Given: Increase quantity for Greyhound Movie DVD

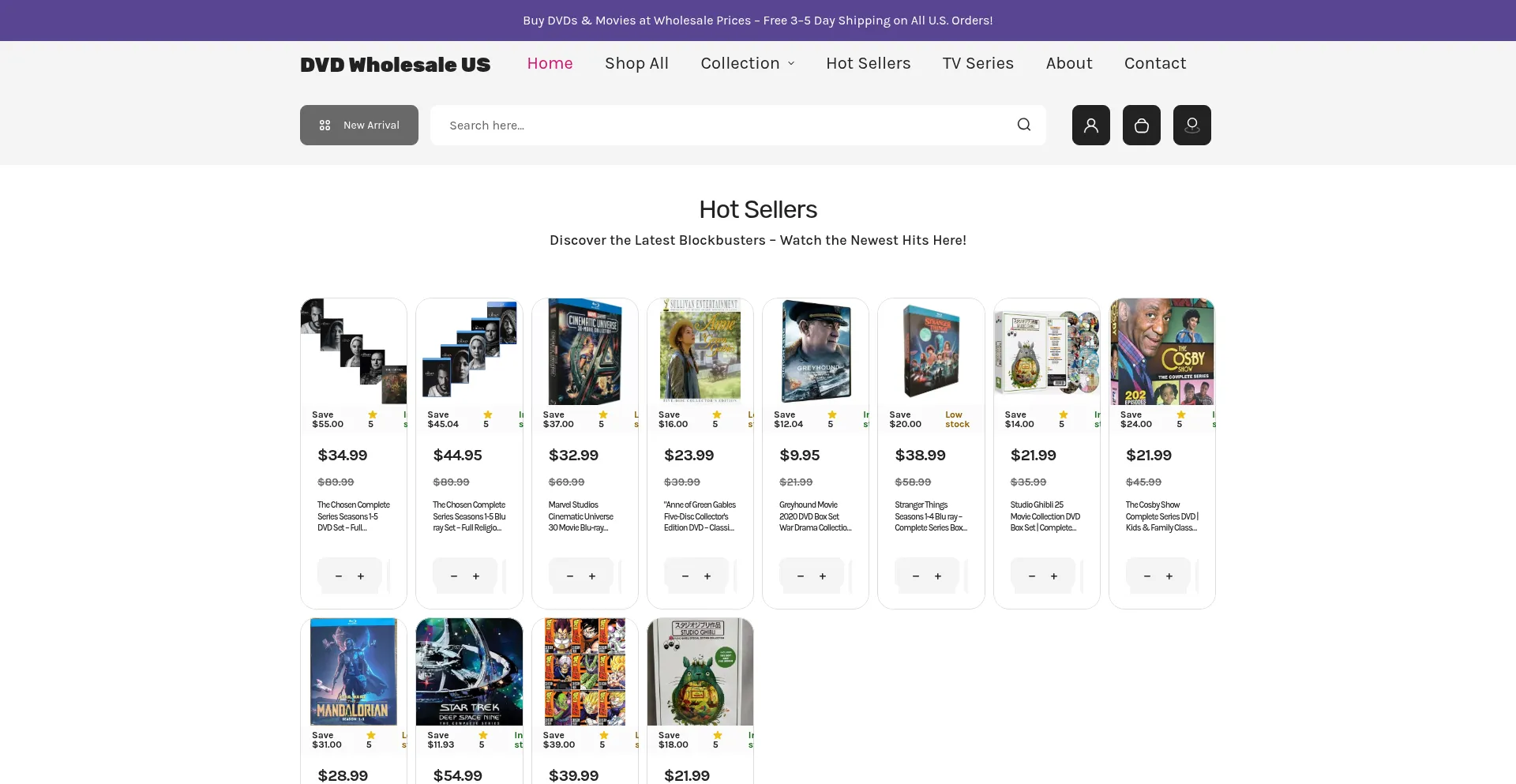Looking at the screenshot, I should (823, 576).
